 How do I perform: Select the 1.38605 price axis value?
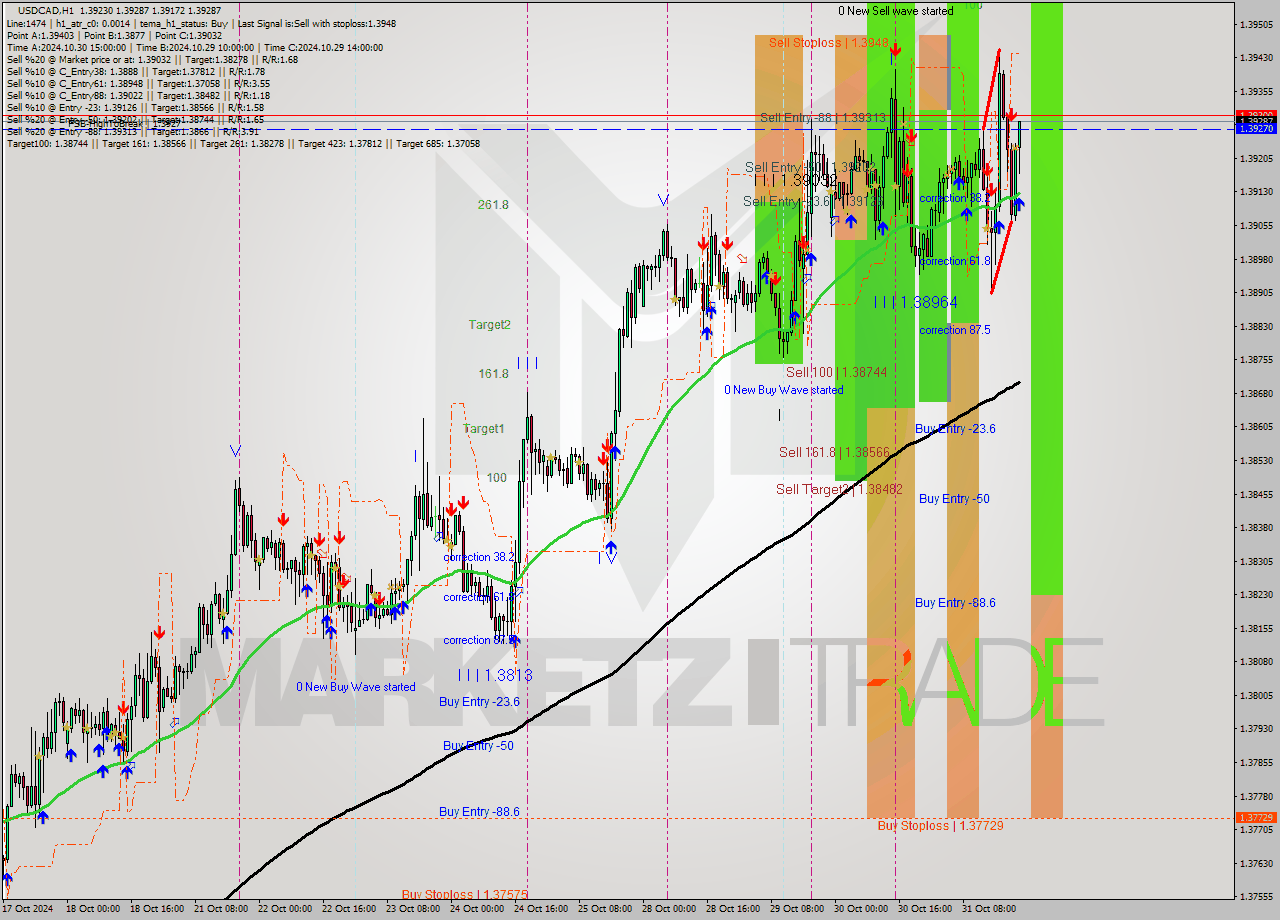[x=1255, y=426]
